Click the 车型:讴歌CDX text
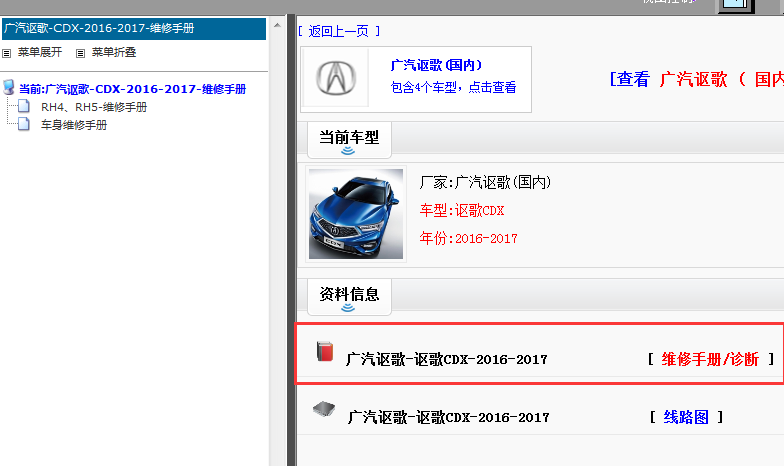Image resolution: width=784 pixels, height=466 pixels. 462,210
